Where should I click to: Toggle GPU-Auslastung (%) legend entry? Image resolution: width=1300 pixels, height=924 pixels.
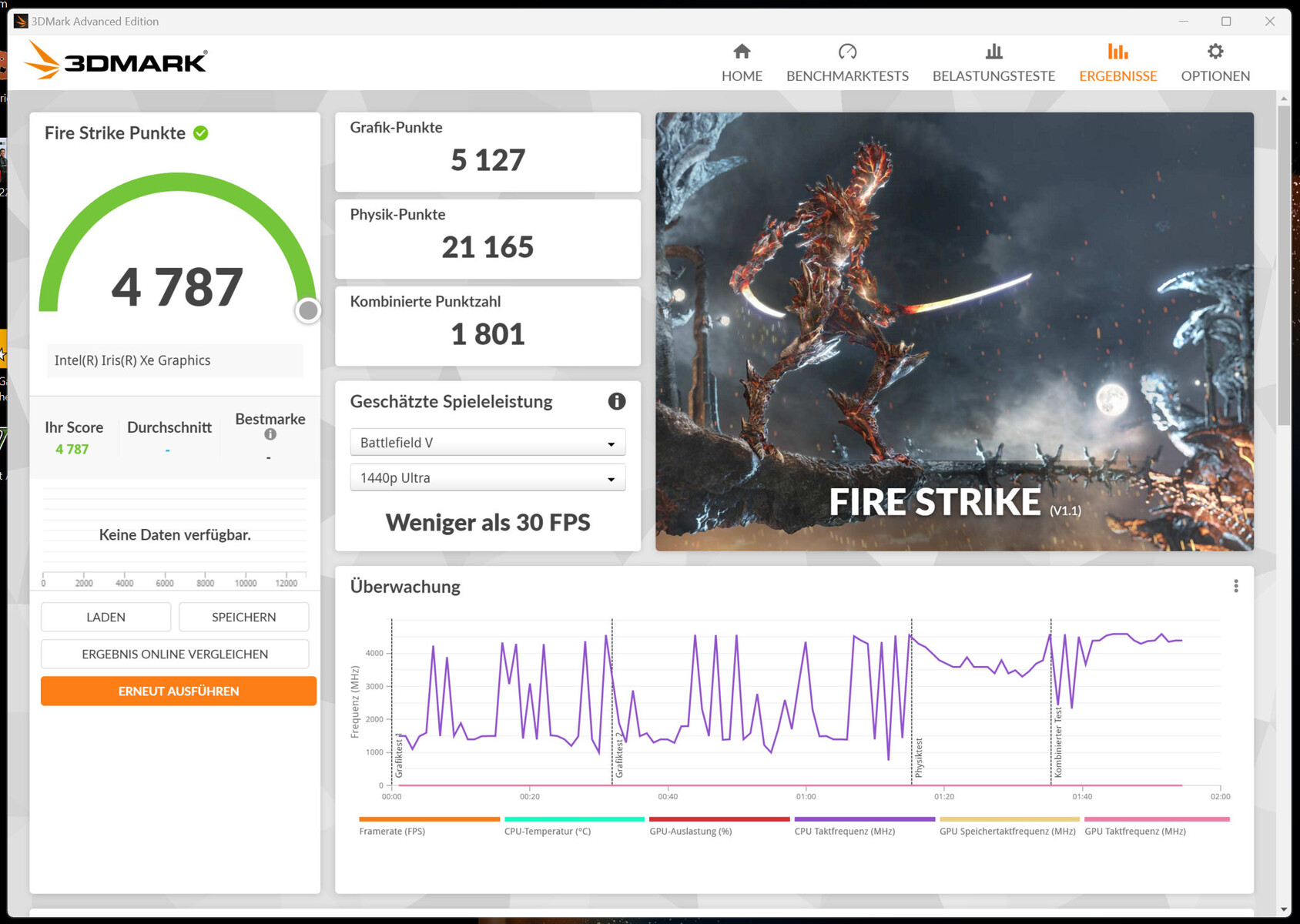pyautogui.click(x=719, y=826)
